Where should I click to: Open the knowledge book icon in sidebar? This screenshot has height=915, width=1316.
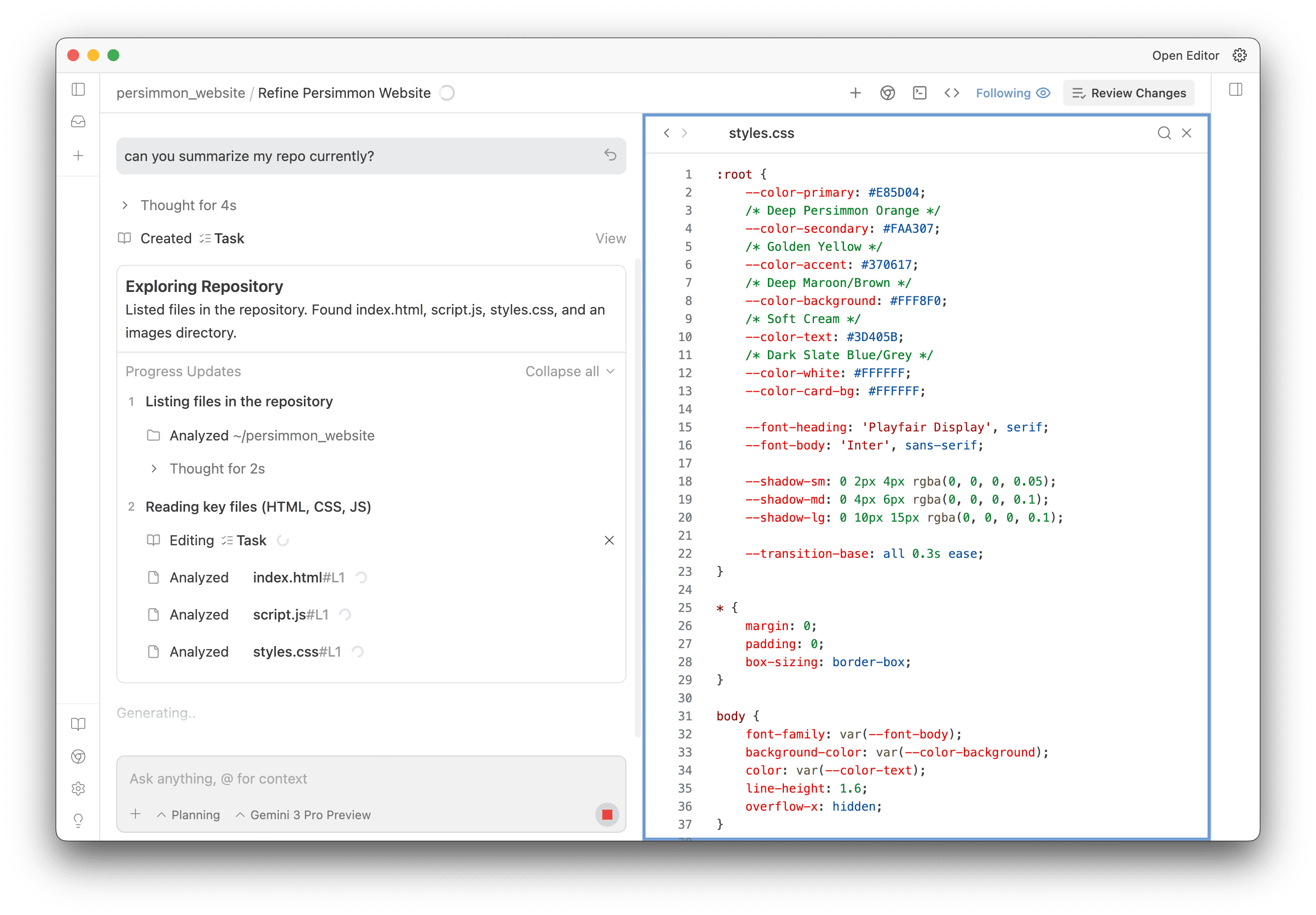pyautogui.click(x=79, y=724)
